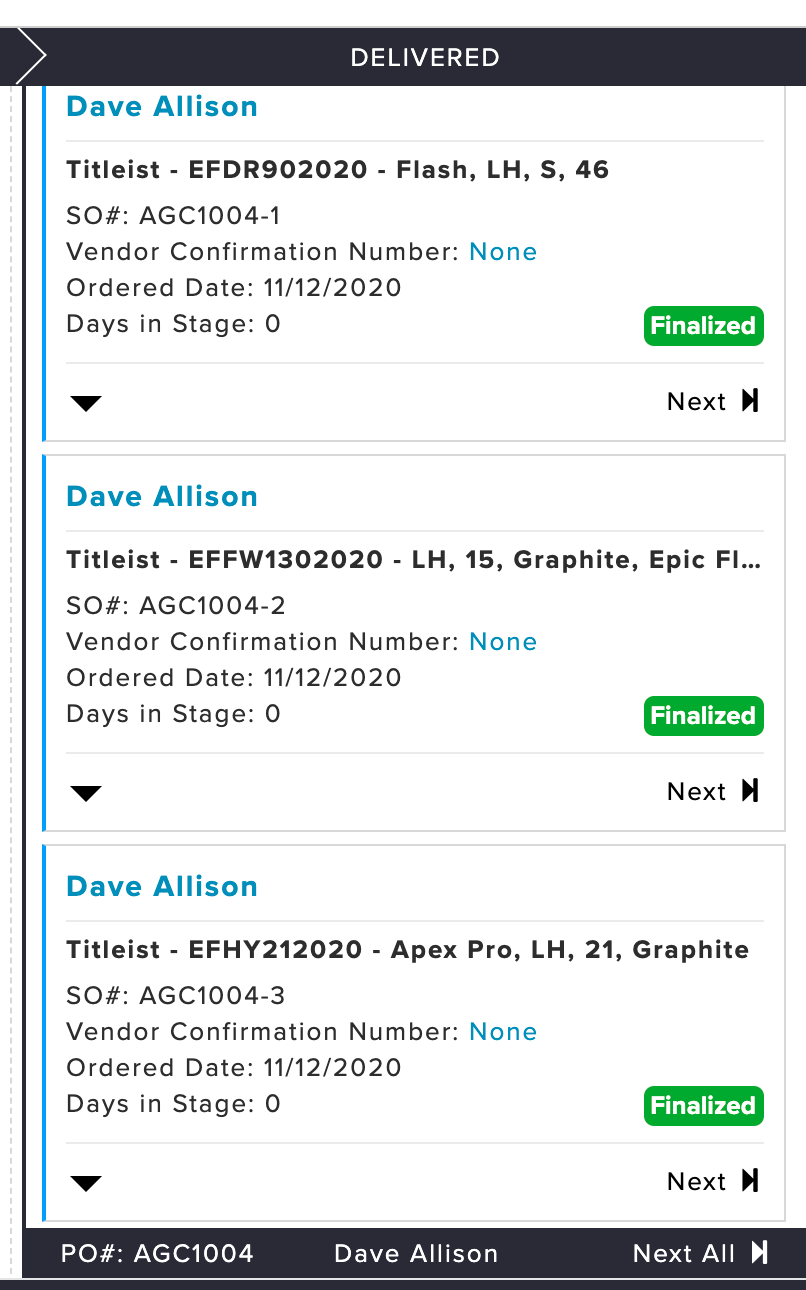Click the Next All skip icon in footer

[x=760, y=1253]
